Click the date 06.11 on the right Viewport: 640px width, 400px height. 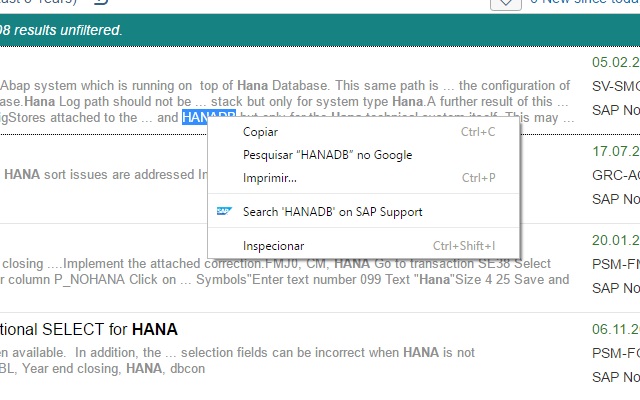(x=616, y=329)
